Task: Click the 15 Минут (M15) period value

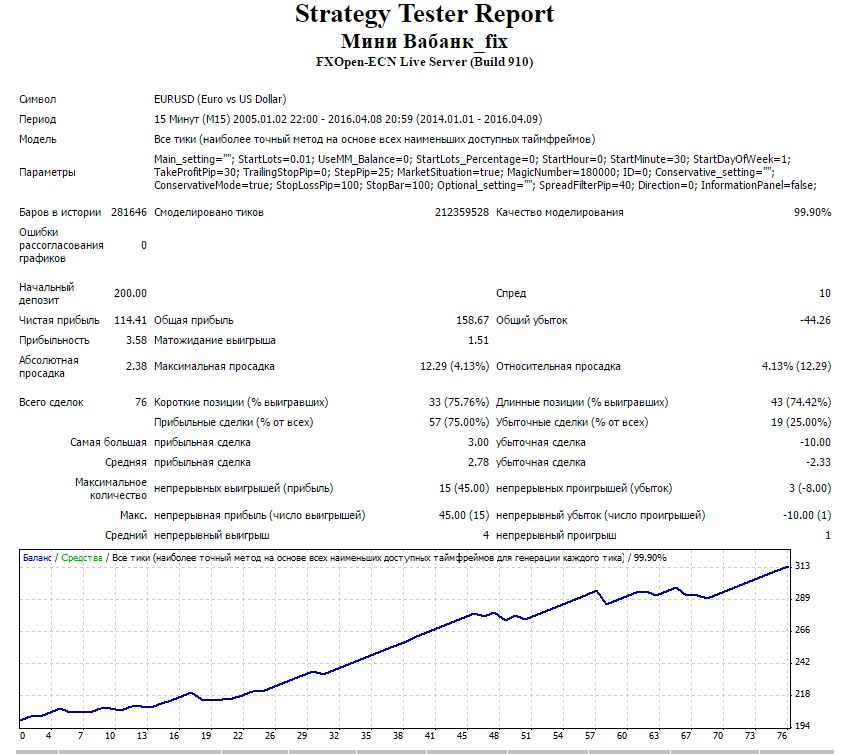Action: click(x=348, y=119)
